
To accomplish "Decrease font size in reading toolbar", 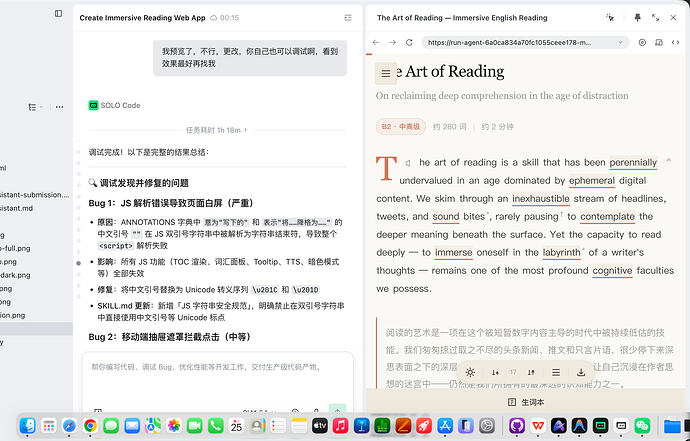I will click(495, 373).
